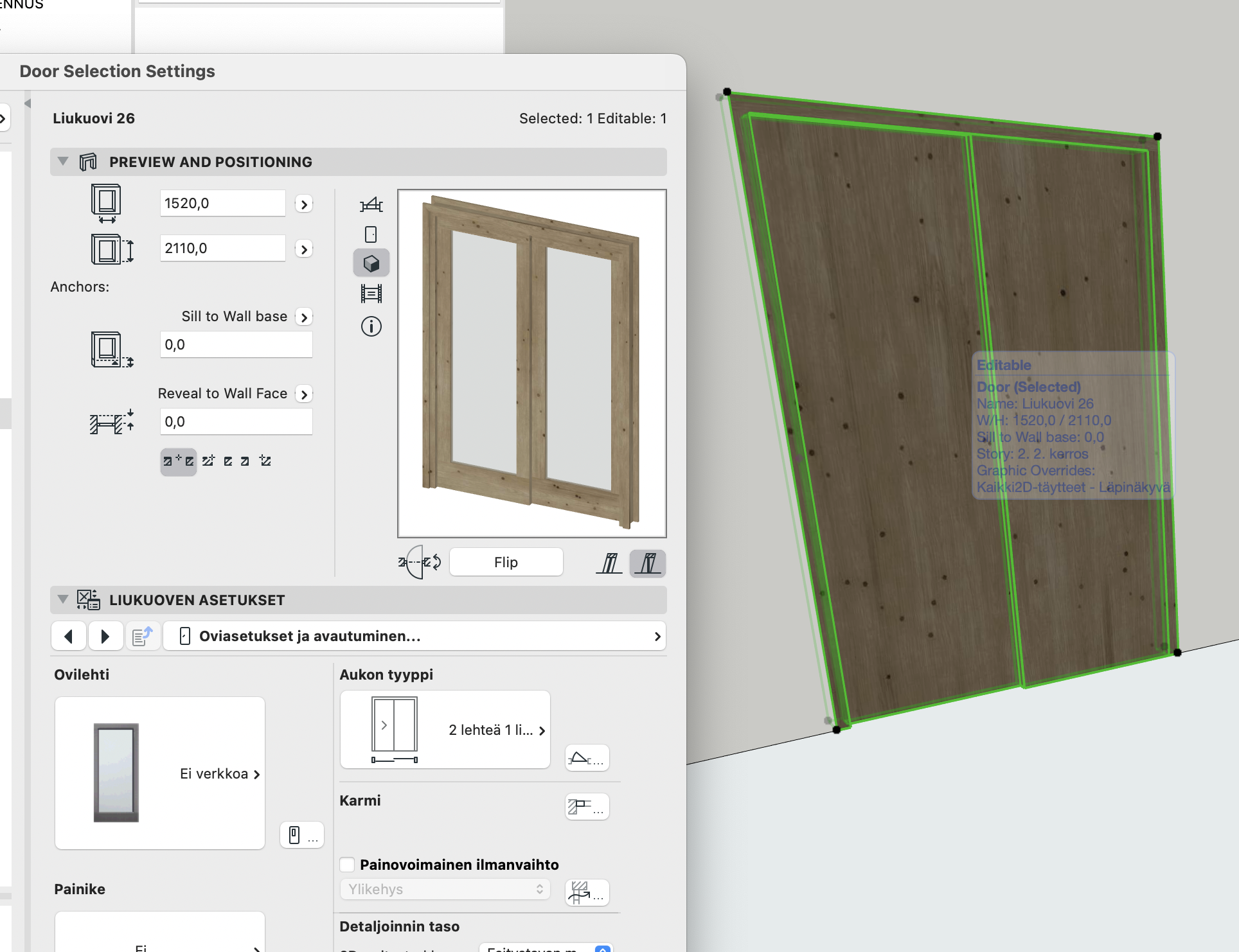Collapse the Liukuoven asetukset section

click(x=63, y=599)
